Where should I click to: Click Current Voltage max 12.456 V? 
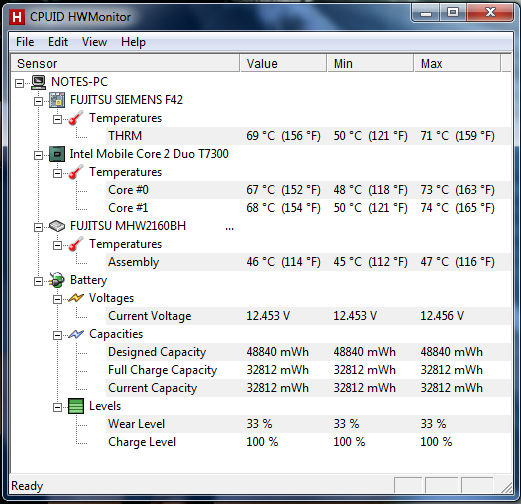(x=442, y=316)
